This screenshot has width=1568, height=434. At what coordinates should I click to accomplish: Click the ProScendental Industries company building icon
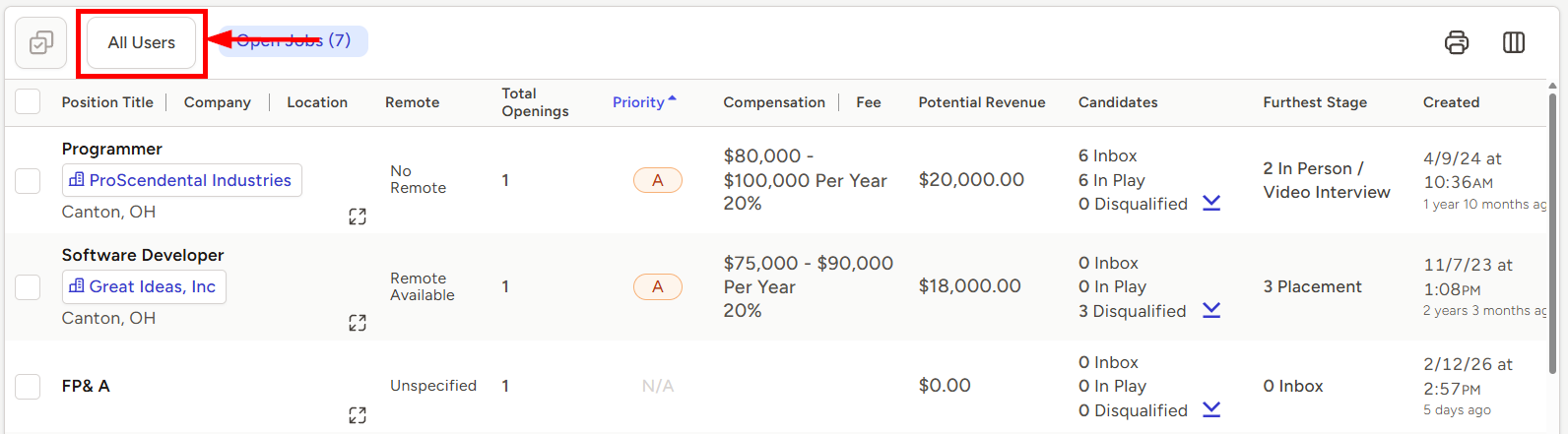pyautogui.click(x=77, y=180)
